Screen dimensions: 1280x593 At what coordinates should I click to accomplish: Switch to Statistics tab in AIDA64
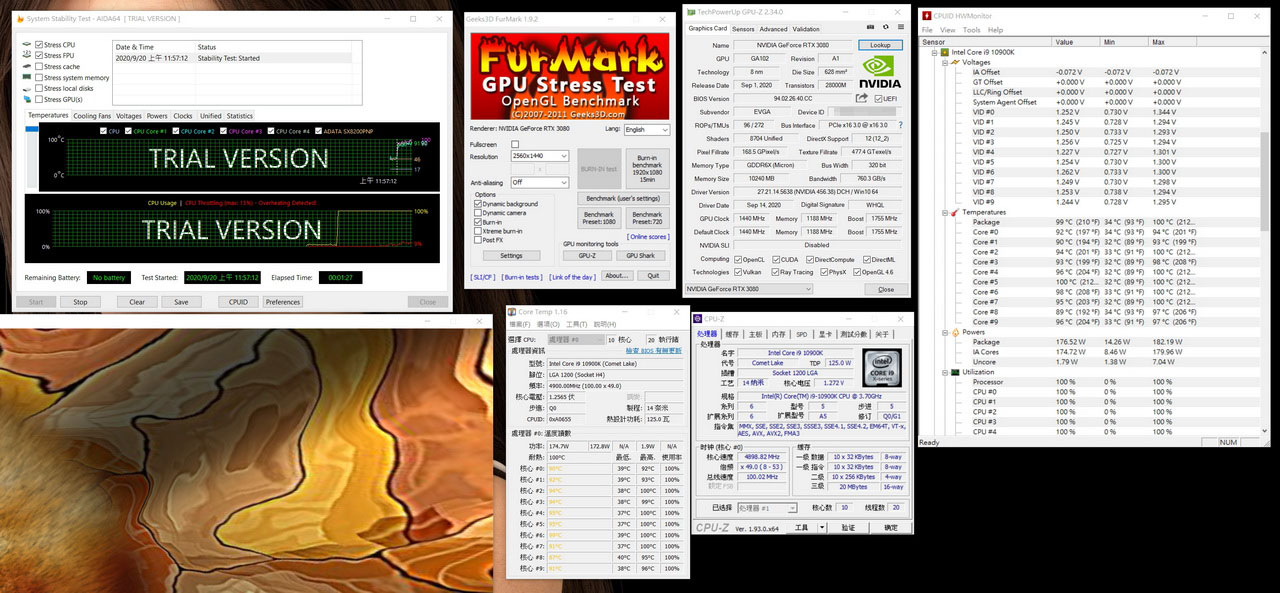[x=240, y=116]
